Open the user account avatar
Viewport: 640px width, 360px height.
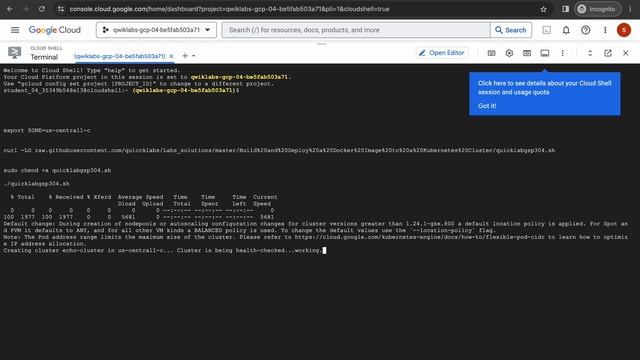tap(624, 30)
